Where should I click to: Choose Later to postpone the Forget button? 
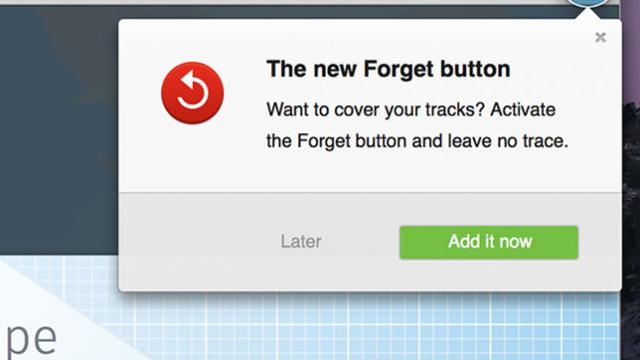tap(301, 242)
